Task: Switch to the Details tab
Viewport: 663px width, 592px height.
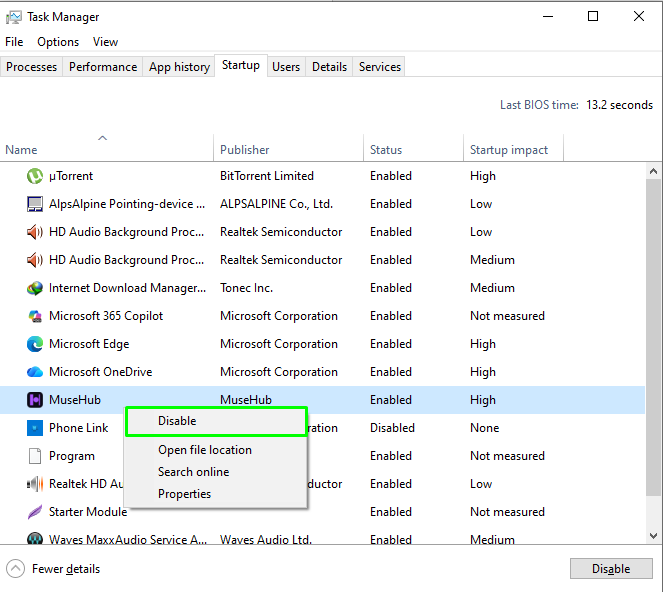Action: click(329, 67)
